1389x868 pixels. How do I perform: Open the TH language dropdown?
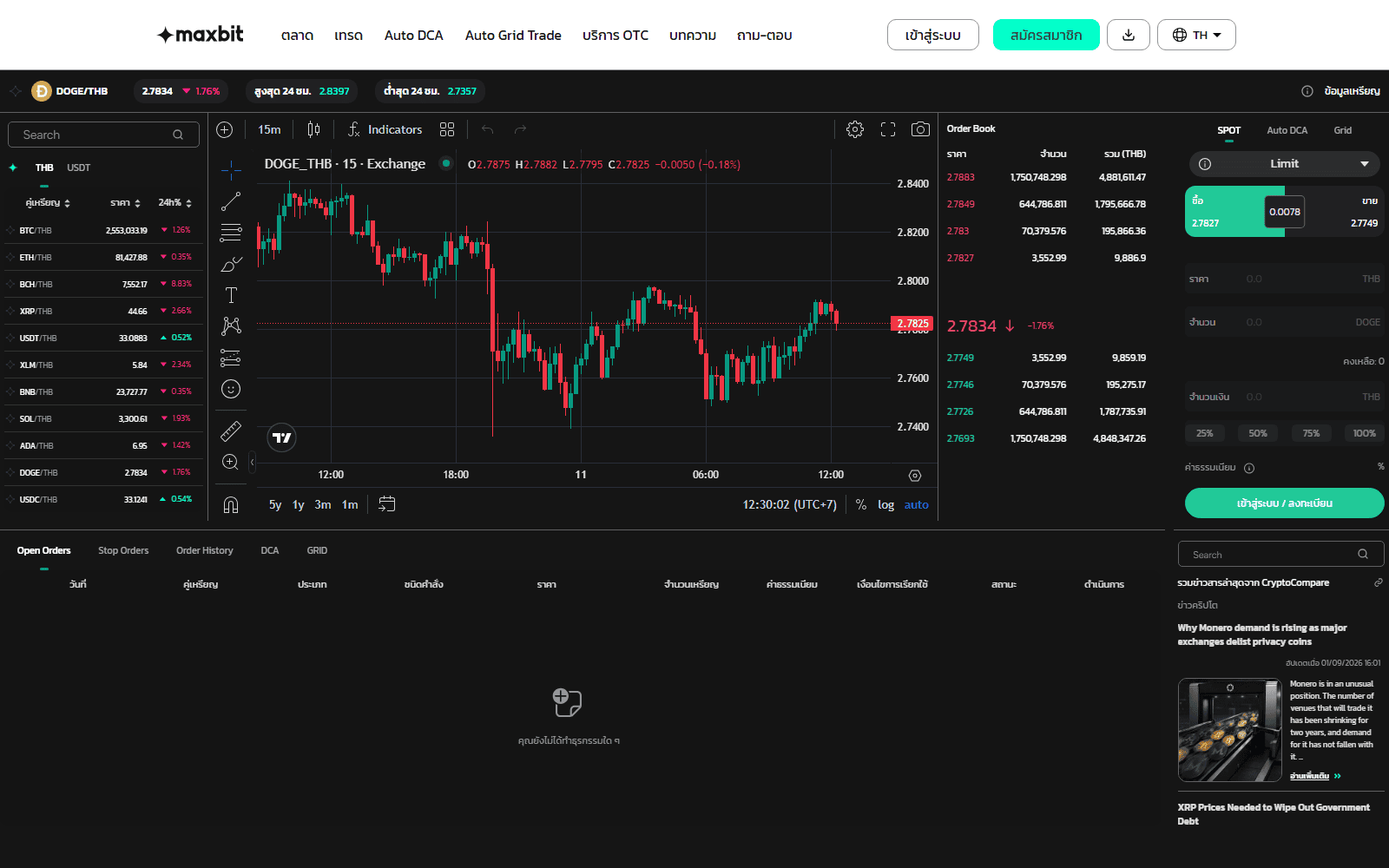click(1196, 35)
